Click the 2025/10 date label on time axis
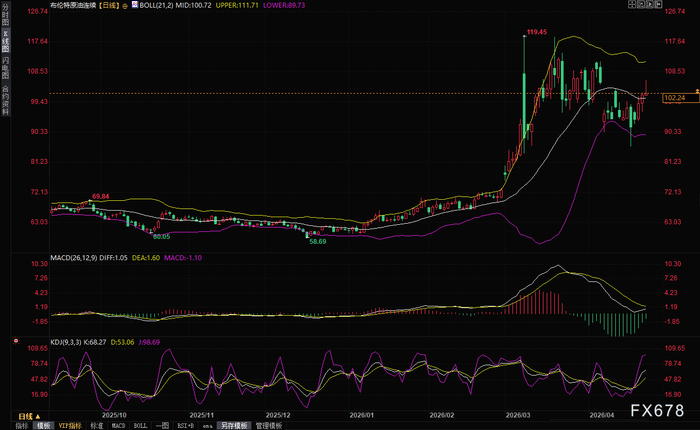Screen dimensions: 700x430 click(114, 415)
